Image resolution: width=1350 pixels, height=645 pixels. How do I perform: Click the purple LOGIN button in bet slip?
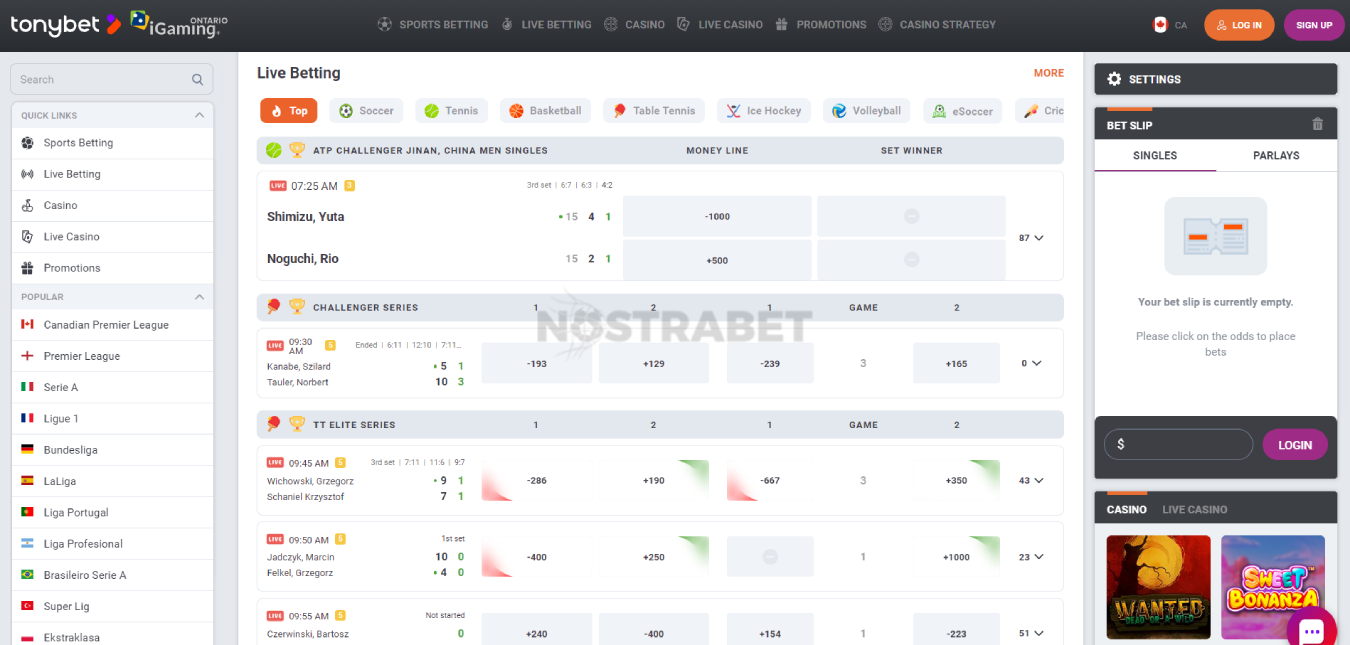[1295, 445]
